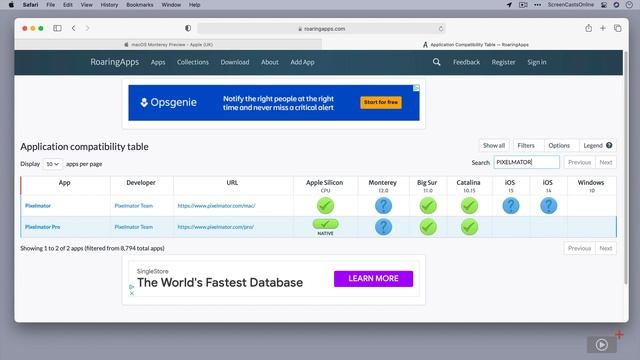Open the Bookmarks menu
The image size is (640, 360).
tap(140, 5)
